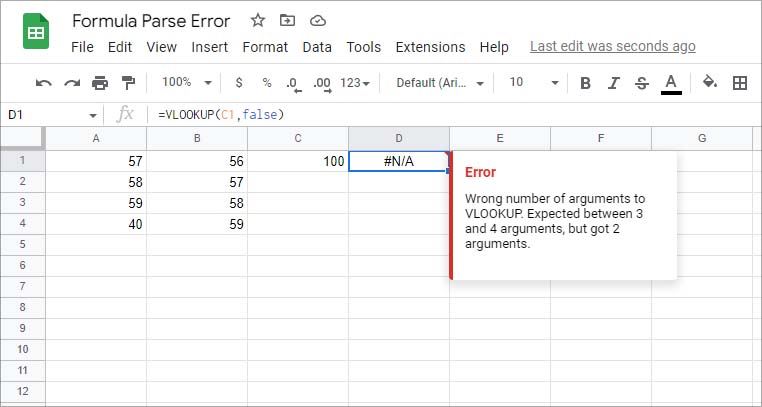Open the fill color bucket
762x407 pixels.
click(710, 82)
